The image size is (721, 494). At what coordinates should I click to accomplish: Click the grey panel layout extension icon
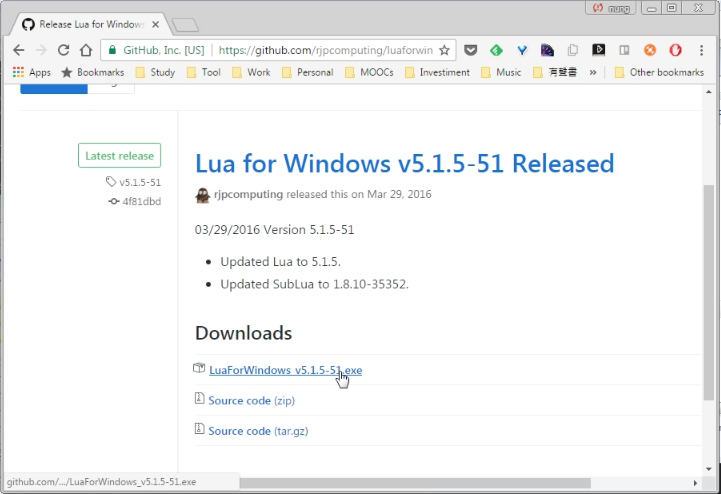pos(624,50)
